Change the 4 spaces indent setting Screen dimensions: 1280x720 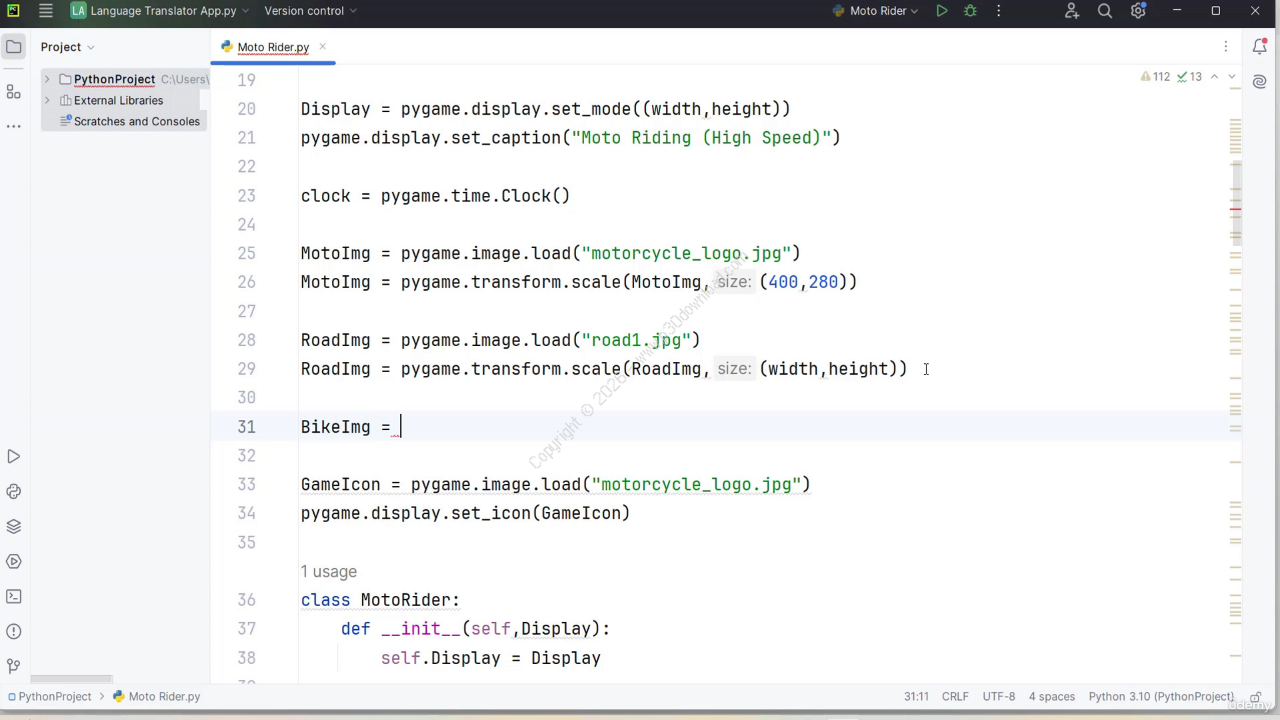point(1052,696)
